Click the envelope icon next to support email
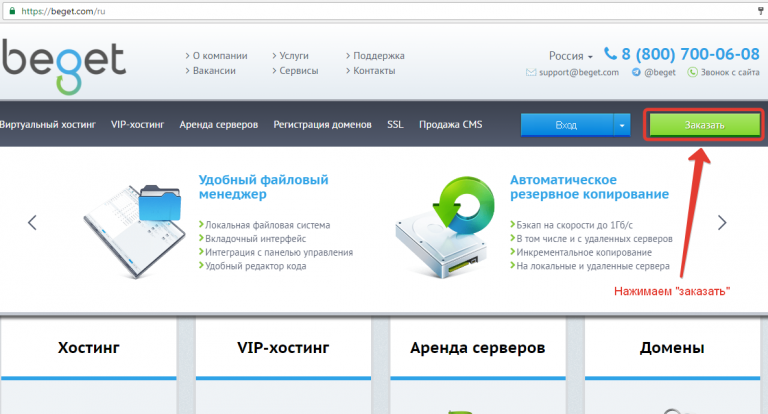The width and height of the screenshot is (768, 414). (531, 73)
